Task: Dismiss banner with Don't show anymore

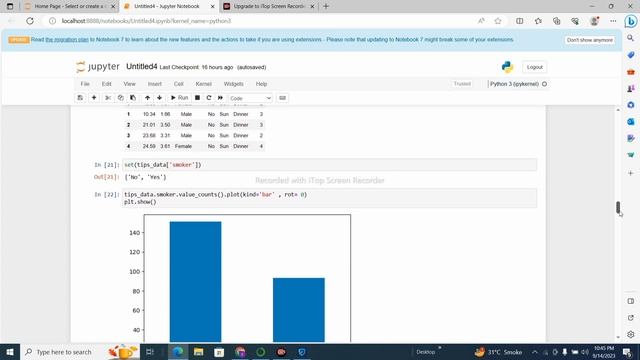Action: coord(590,40)
